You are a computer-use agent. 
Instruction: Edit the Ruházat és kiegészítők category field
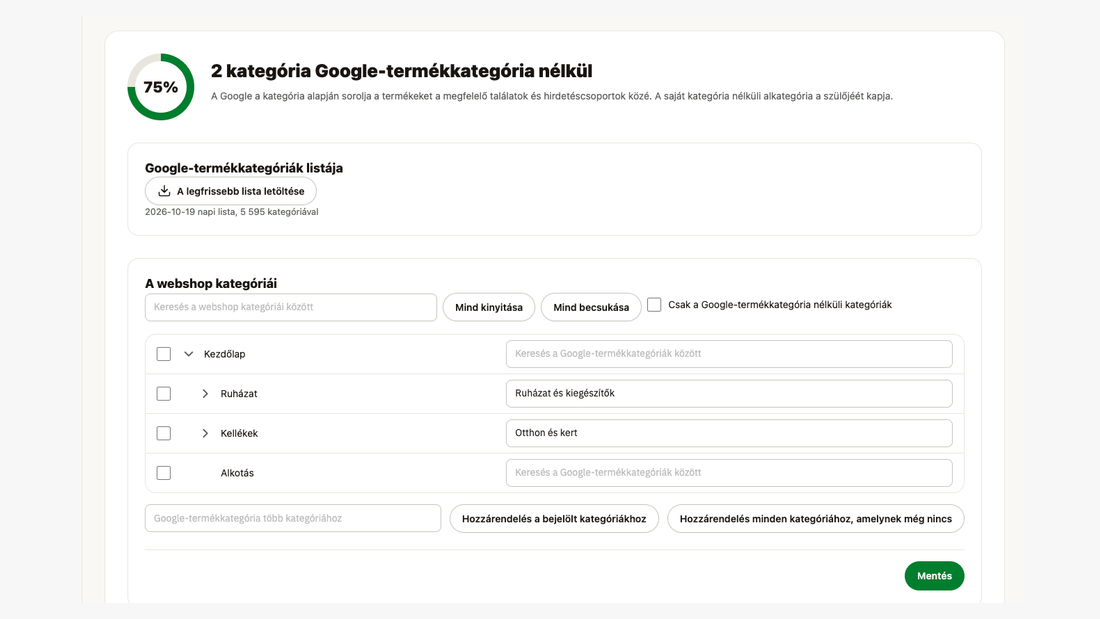[x=729, y=393]
